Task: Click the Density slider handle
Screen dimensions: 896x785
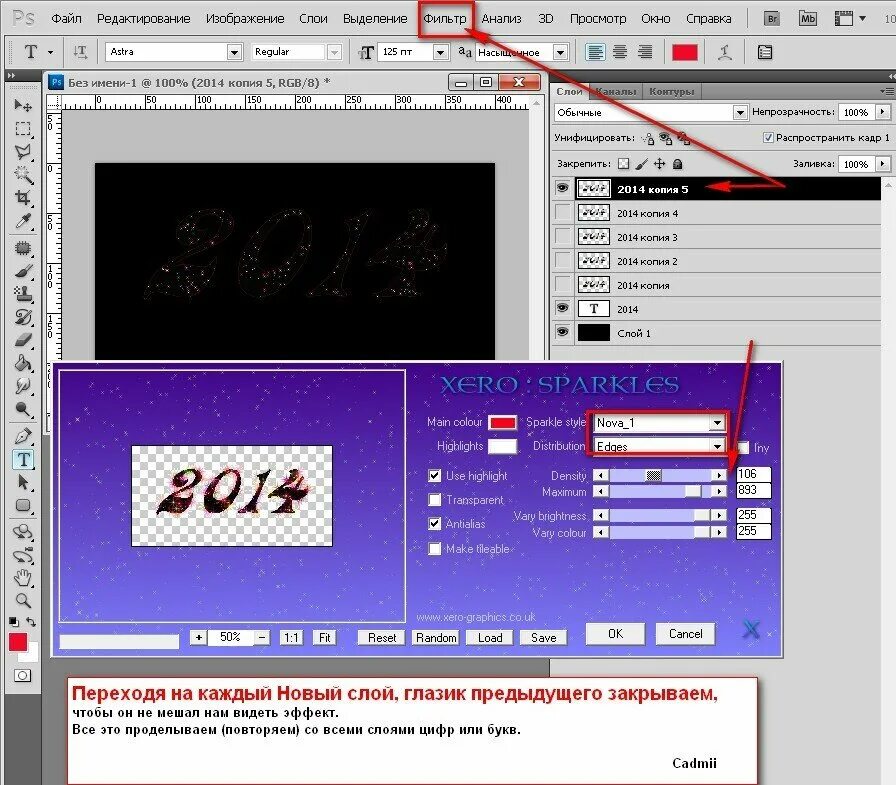Action: click(654, 475)
